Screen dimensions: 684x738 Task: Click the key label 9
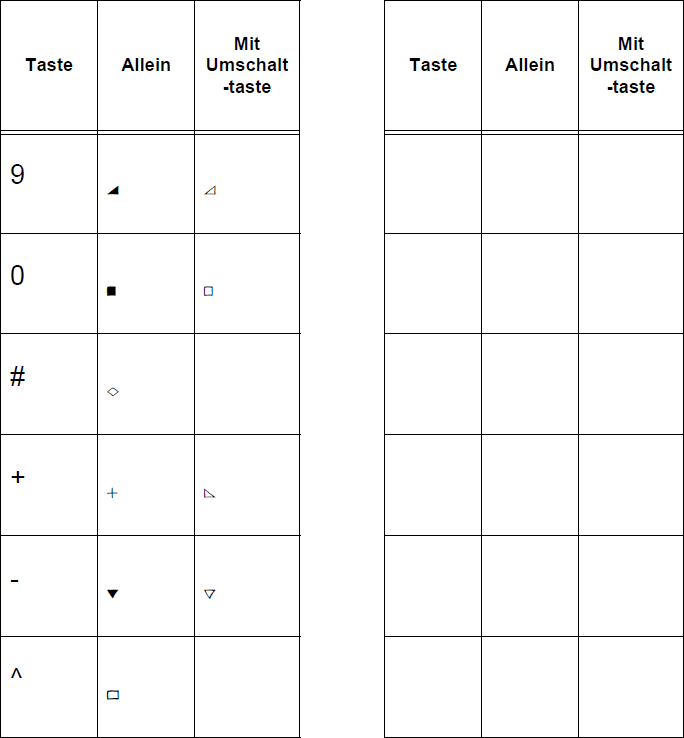pyautogui.click(x=17, y=175)
